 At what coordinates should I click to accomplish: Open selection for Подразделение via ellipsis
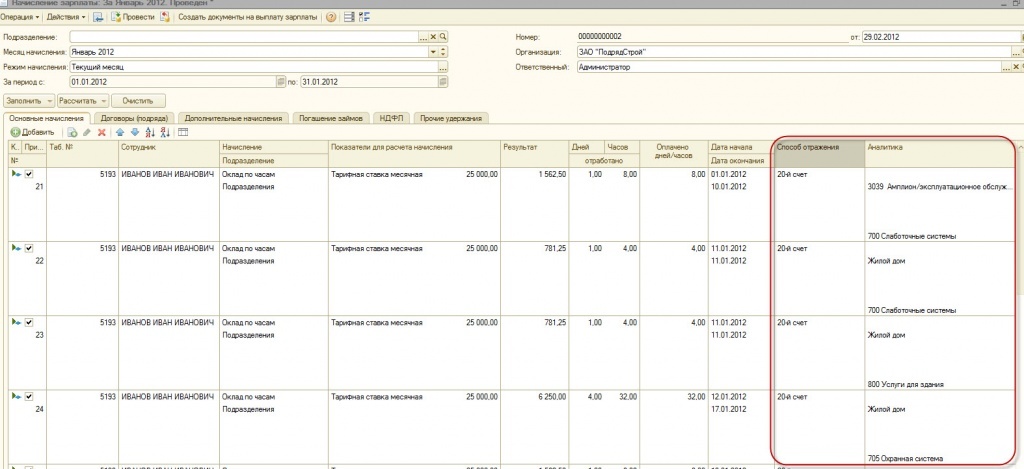pyautogui.click(x=423, y=37)
